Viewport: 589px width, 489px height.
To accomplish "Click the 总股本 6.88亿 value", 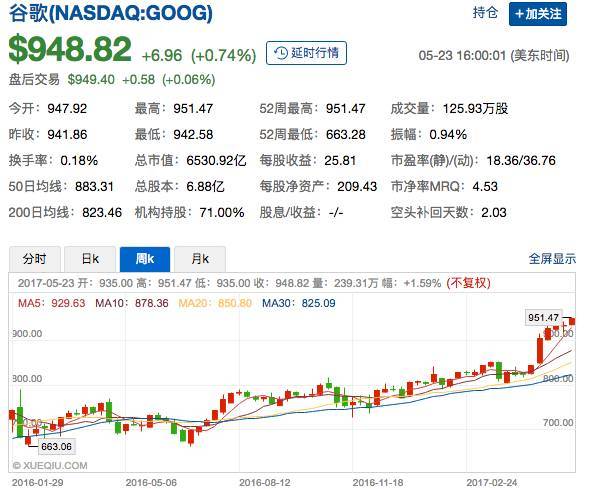I will pos(205,187).
